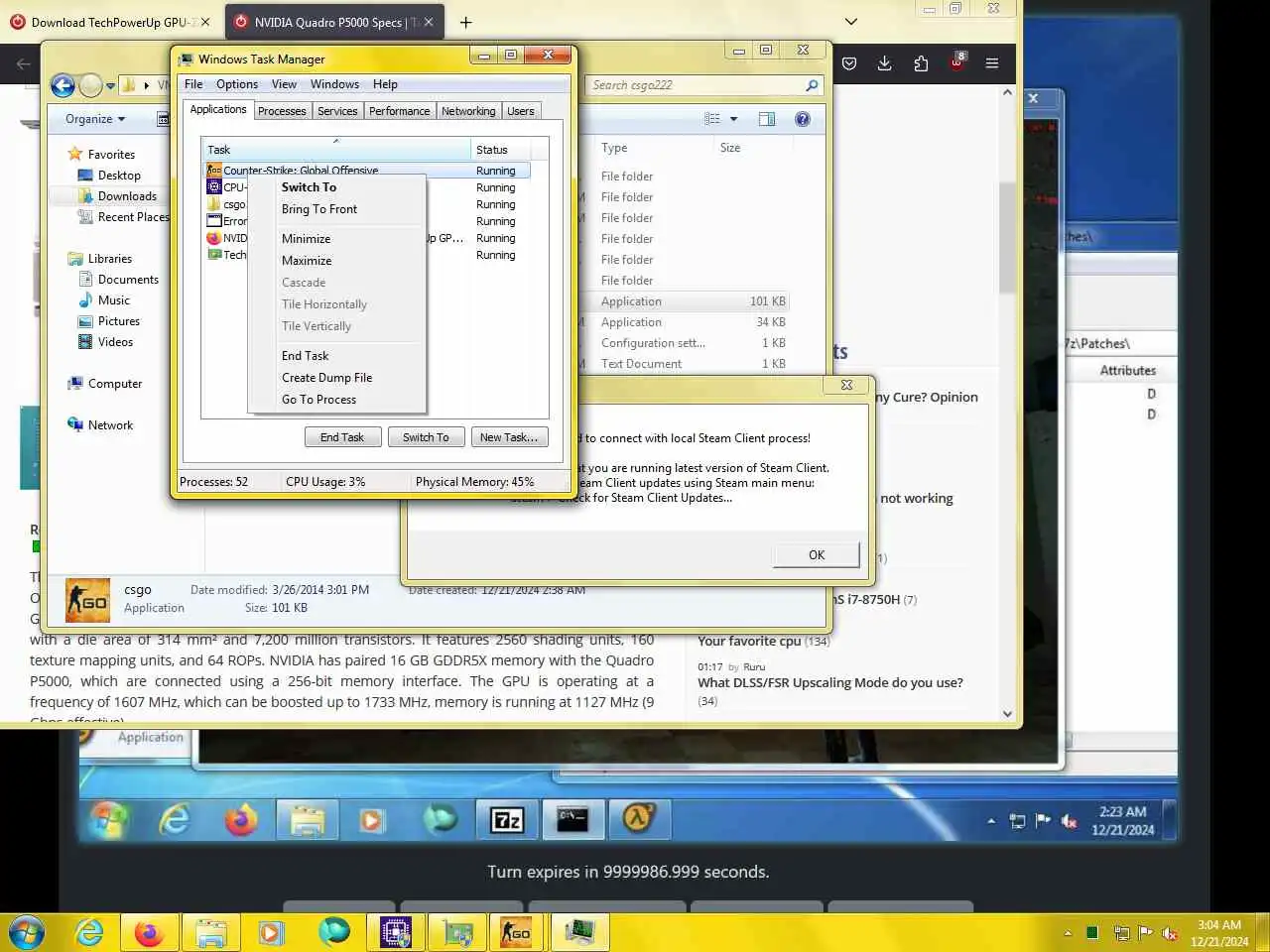This screenshot has height=952, width=1270.
Task: Open the Windows menu in Task Manager
Action: pyautogui.click(x=334, y=84)
